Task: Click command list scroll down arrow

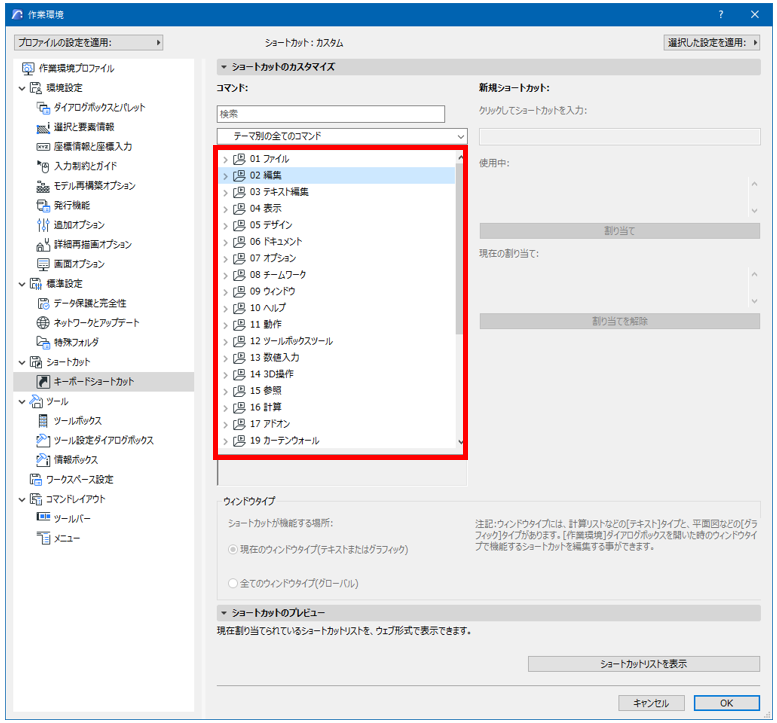Action: pyautogui.click(x=461, y=442)
